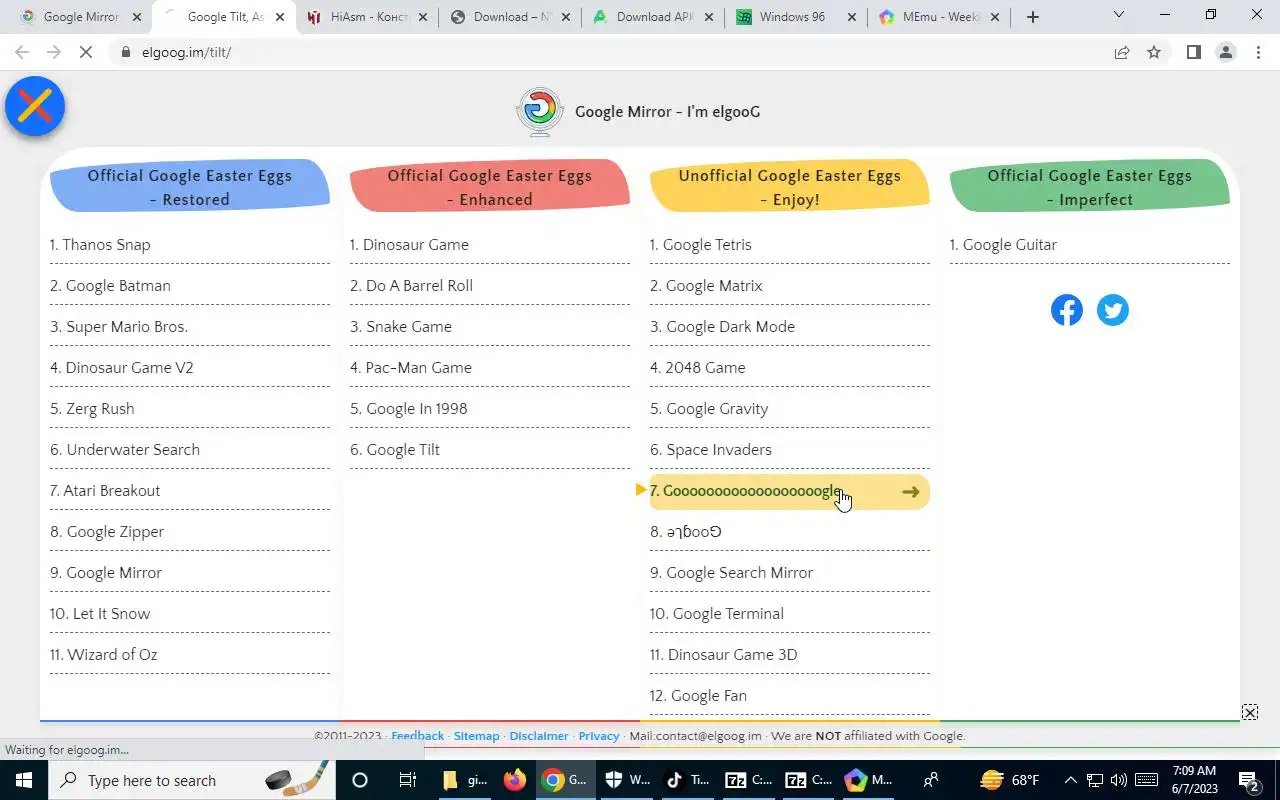Open a new tab with plus button

click(1033, 17)
